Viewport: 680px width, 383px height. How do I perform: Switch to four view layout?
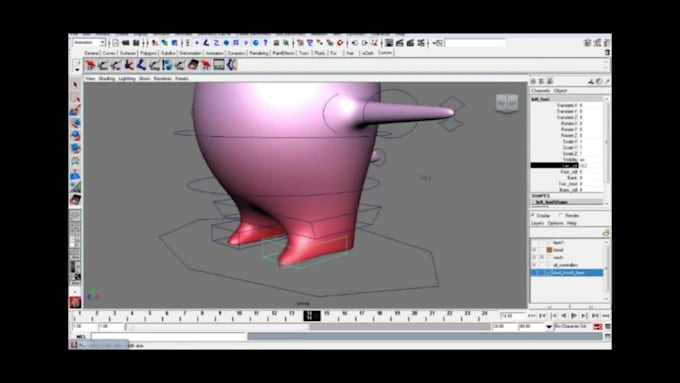75,228
